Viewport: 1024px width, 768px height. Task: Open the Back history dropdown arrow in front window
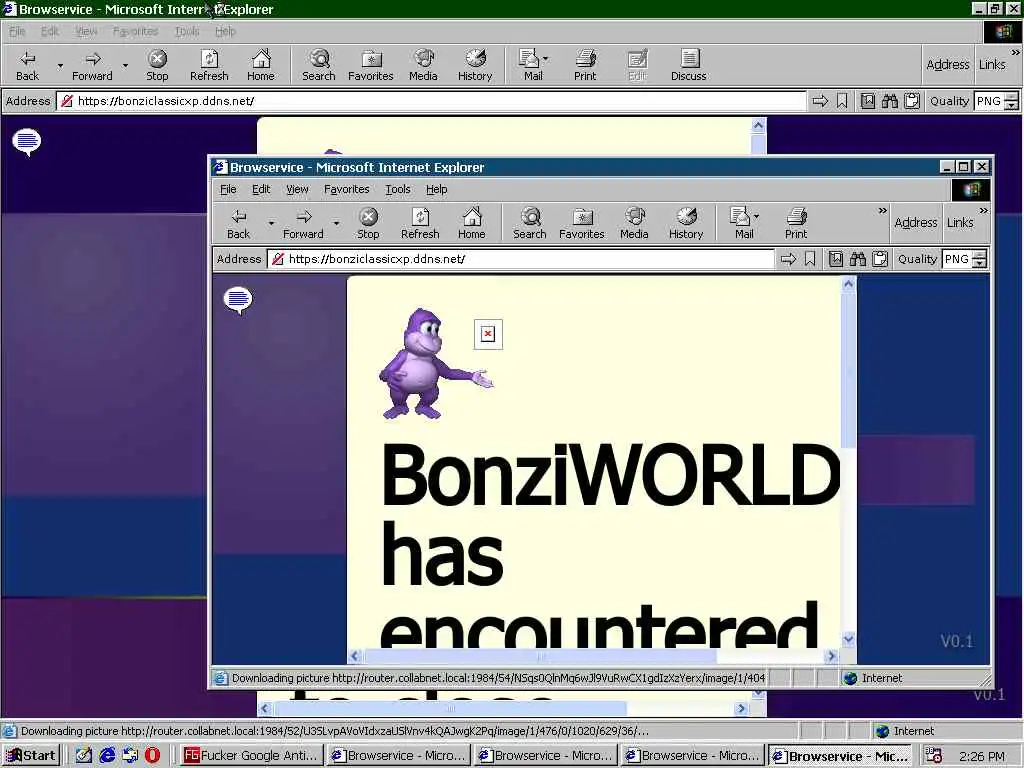[x=271, y=223]
